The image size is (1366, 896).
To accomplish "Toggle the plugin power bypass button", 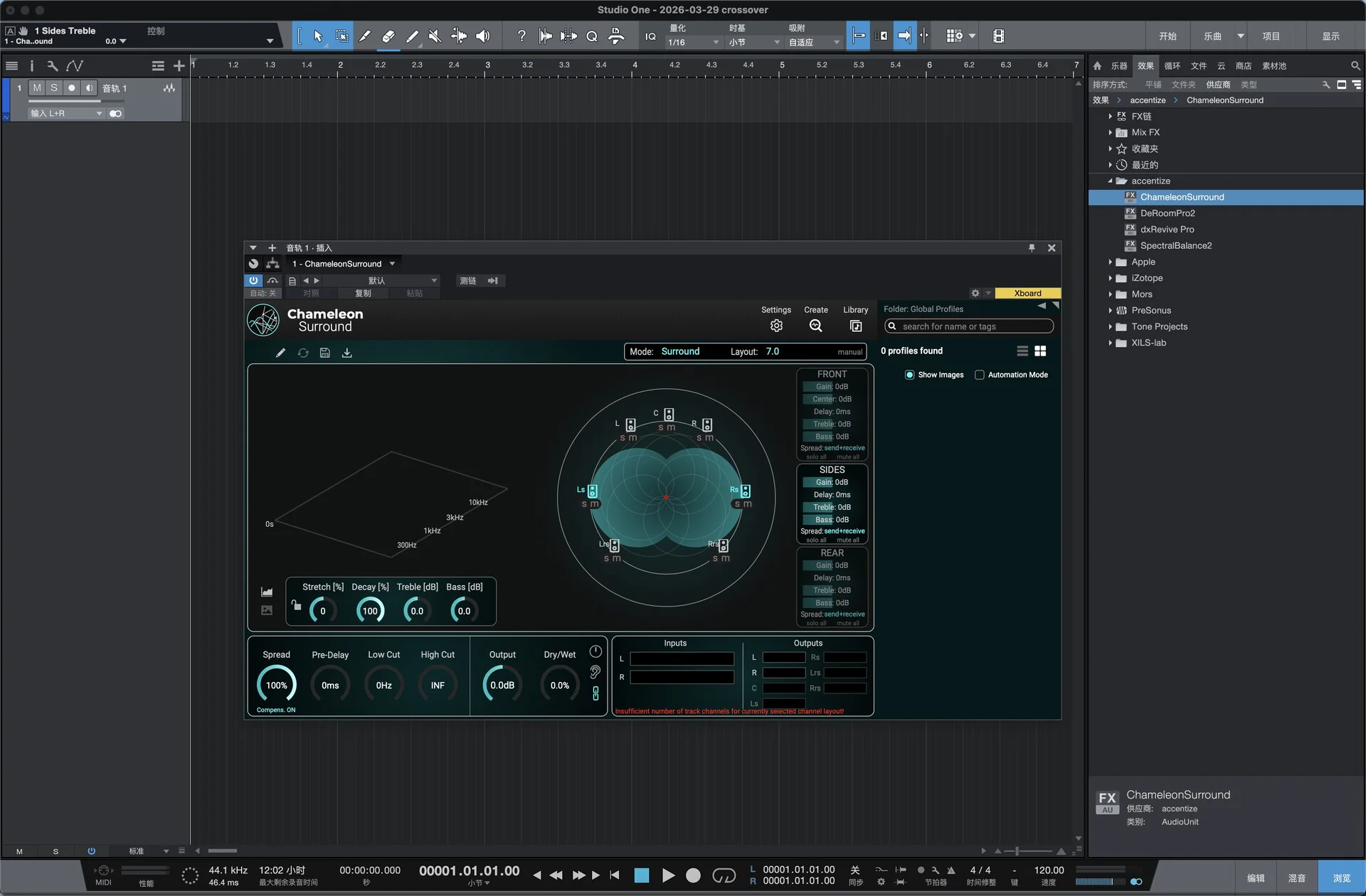I will (x=253, y=280).
